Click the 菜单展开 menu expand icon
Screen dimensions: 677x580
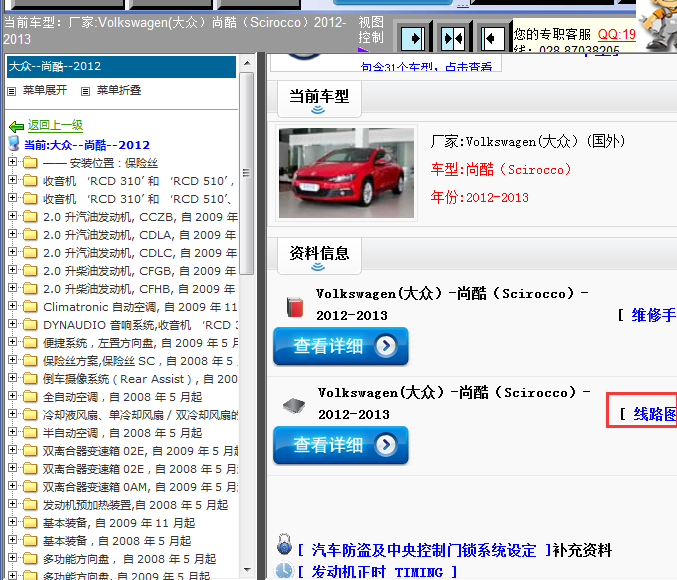tap(12, 91)
